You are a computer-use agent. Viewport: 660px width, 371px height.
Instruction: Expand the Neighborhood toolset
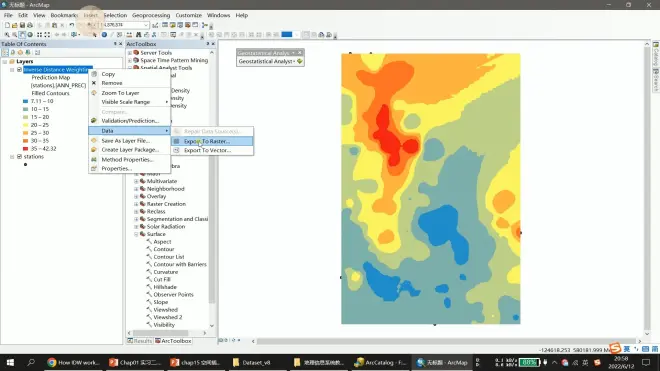pyautogui.click(x=136, y=189)
